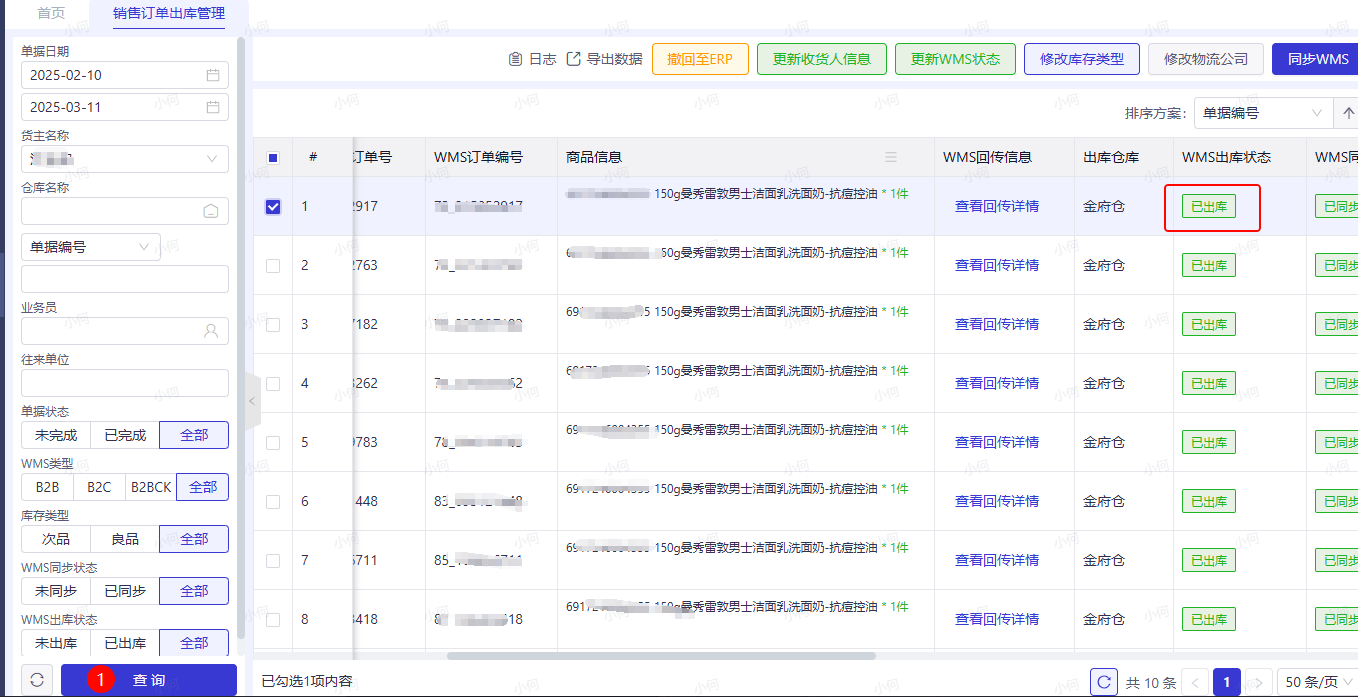
Task: Click 更新WMS状态 button
Action: 955,59
